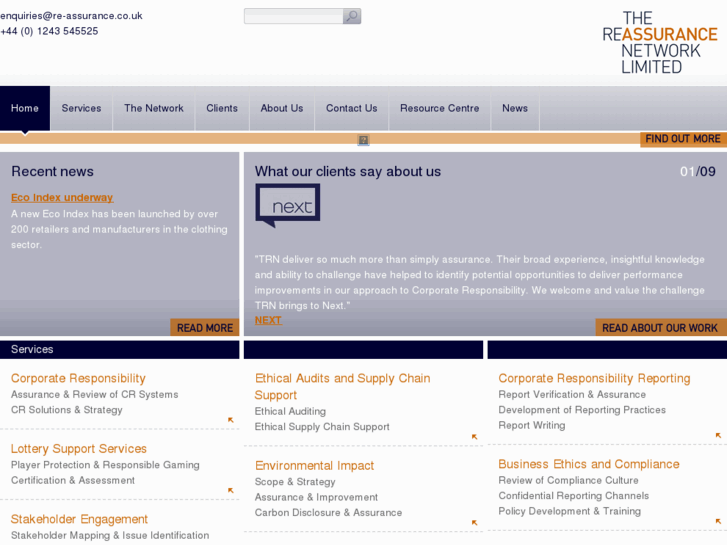This screenshot has height=545, width=727.
Task: Open the Resource Centre menu item
Action: tap(440, 108)
